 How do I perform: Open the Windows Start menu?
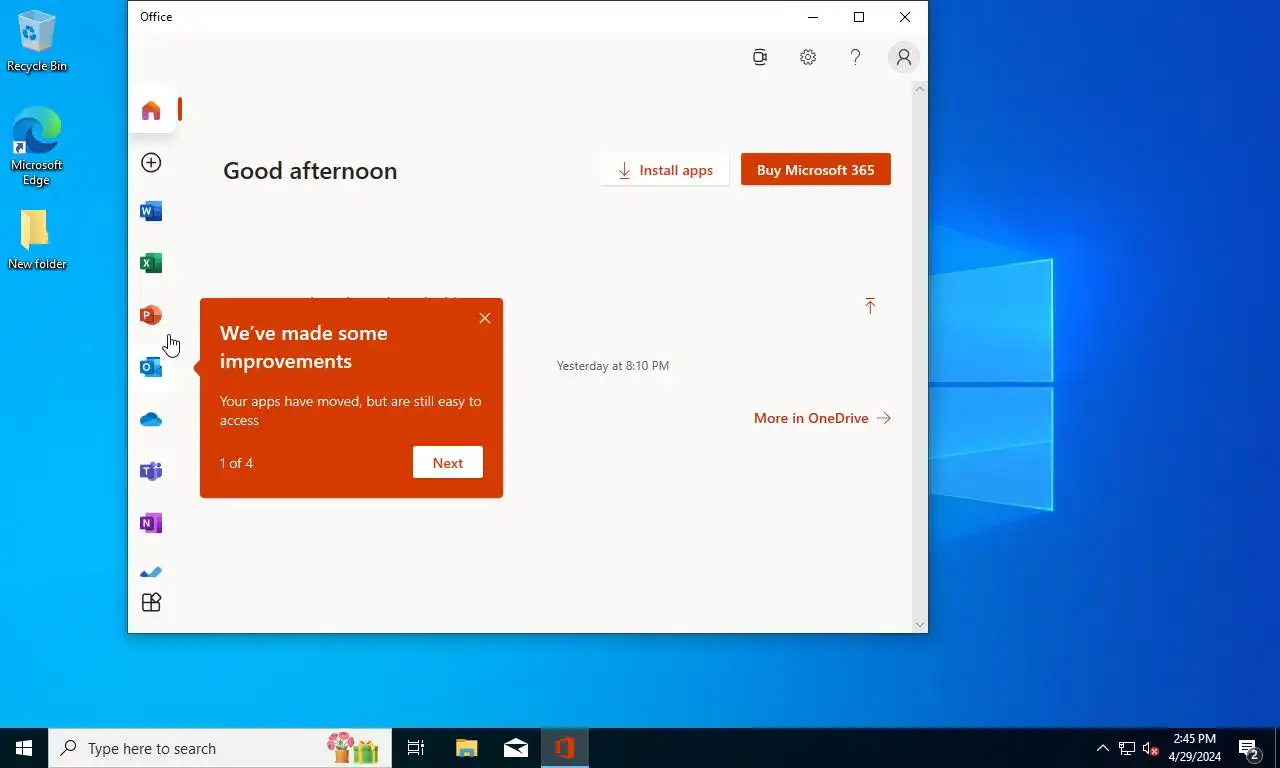[24, 748]
